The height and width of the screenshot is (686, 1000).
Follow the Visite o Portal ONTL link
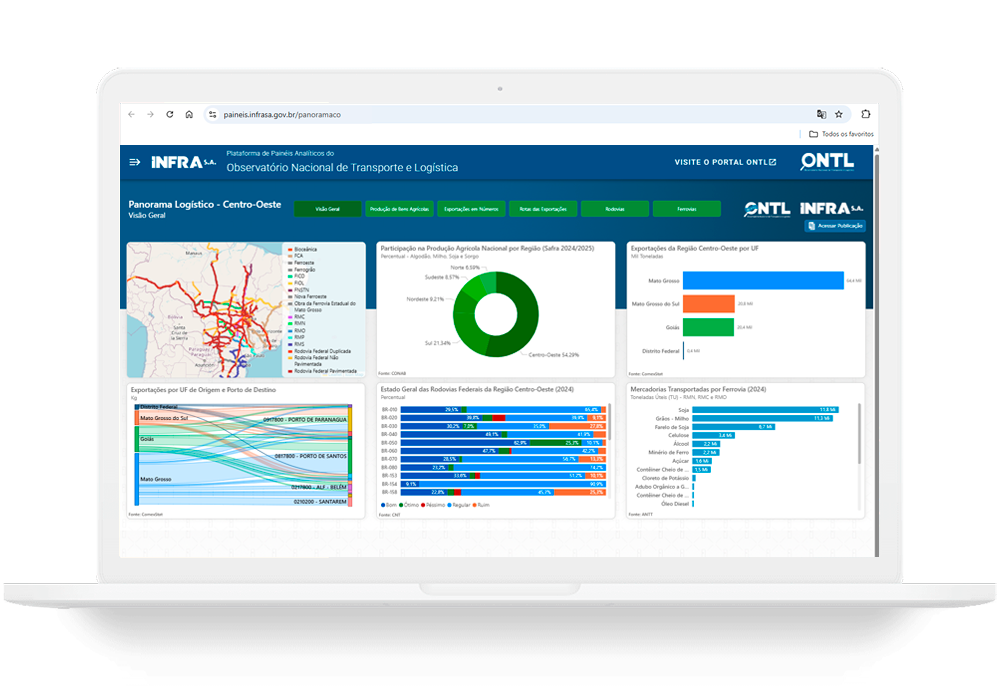tap(725, 162)
